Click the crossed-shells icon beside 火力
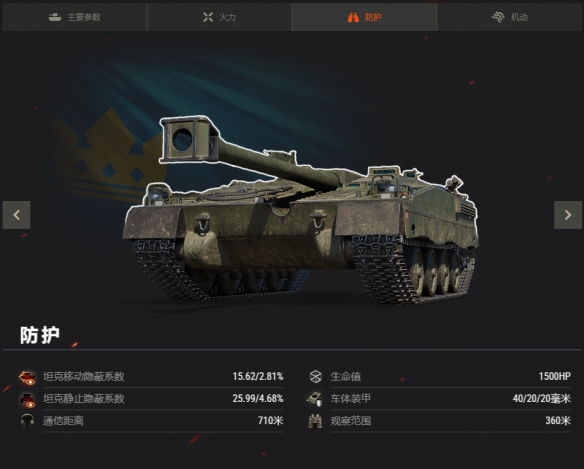This screenshot has height=469, width=584. [208, 17]
